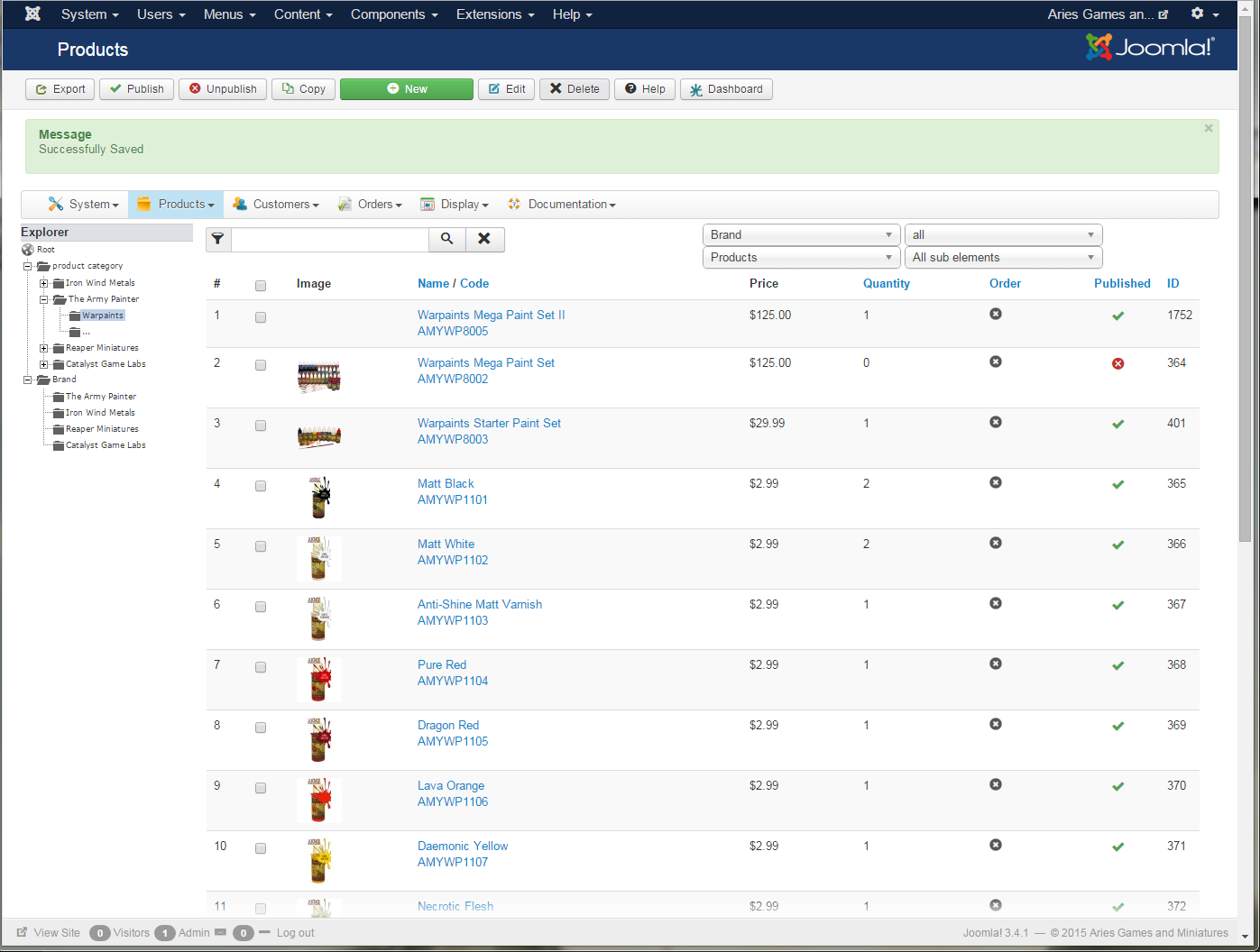Publish the unpublished Warpaints Mega Paint Set
Screen dimensions: 1260x952
coord(1118,363)
